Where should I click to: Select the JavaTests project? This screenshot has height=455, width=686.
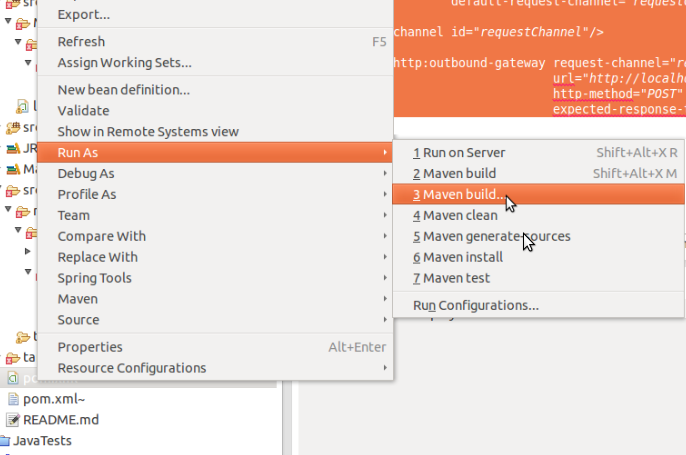tap(42, 441)
